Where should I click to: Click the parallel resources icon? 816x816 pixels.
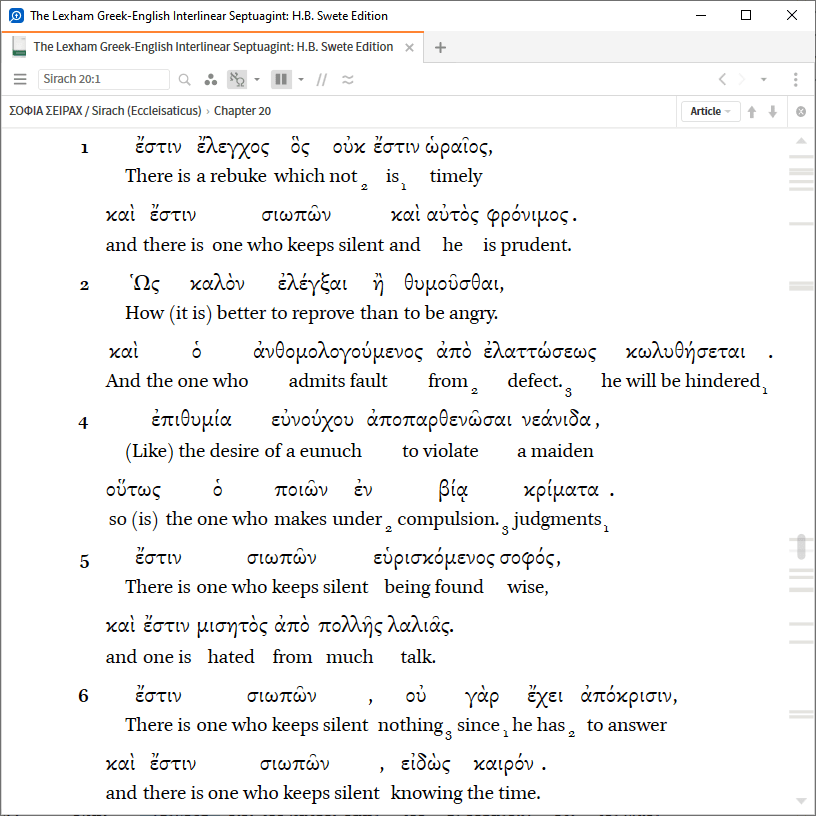pyautogui.click(x=322, y=80)
